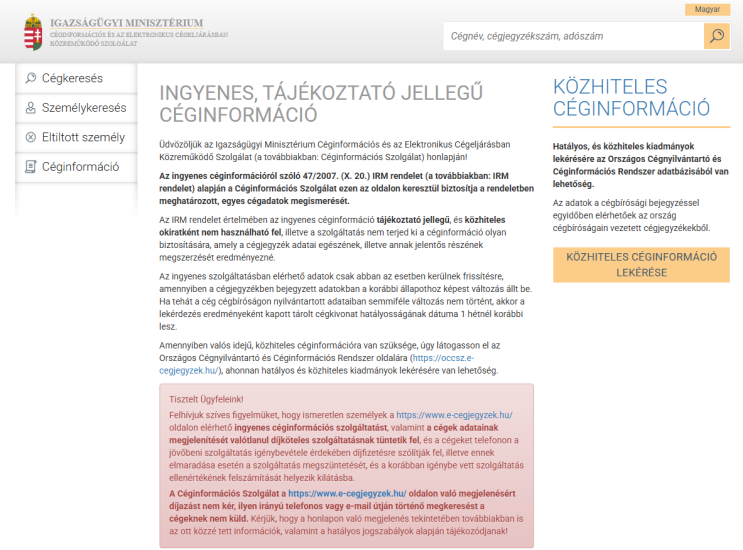Click the Hungarian coat of arms logo
This screenshot has width=743, height=550.
click(x=33, y=32)
